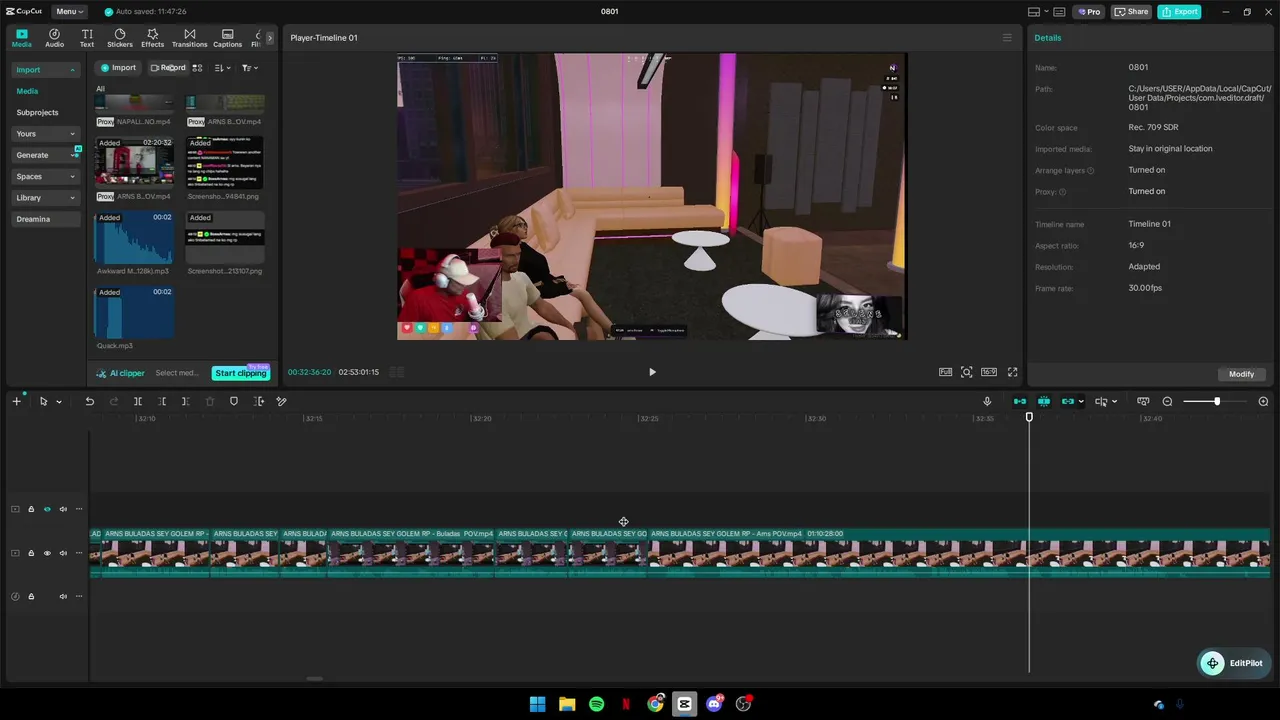Click Start clipping button
This screenshot has height=720, width=1280.
tap(241, 373)
